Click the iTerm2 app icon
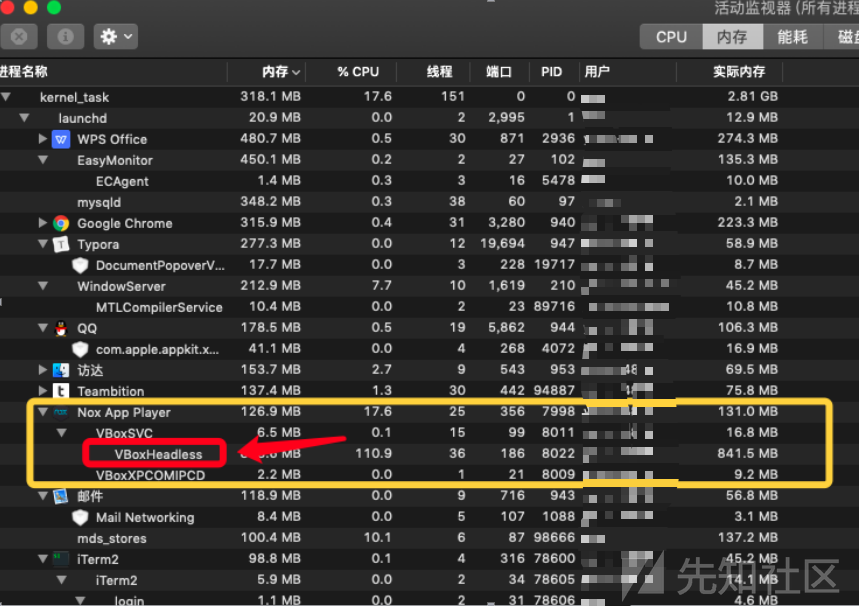859x606 pixels. (61, 559)
